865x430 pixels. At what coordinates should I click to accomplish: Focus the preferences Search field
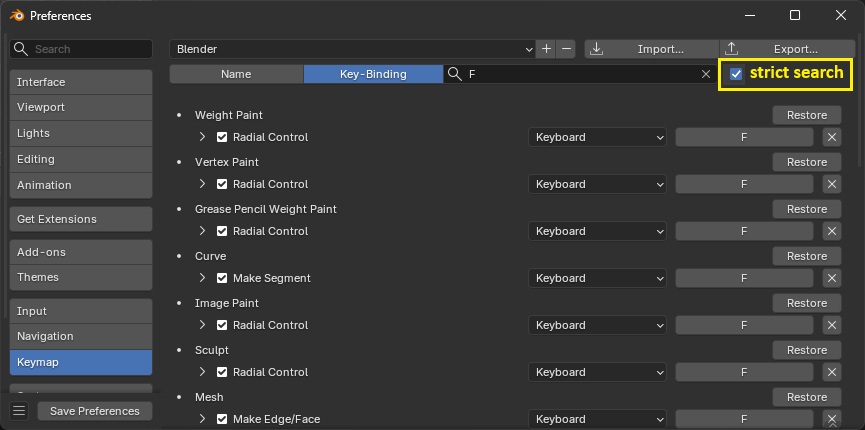81,49
